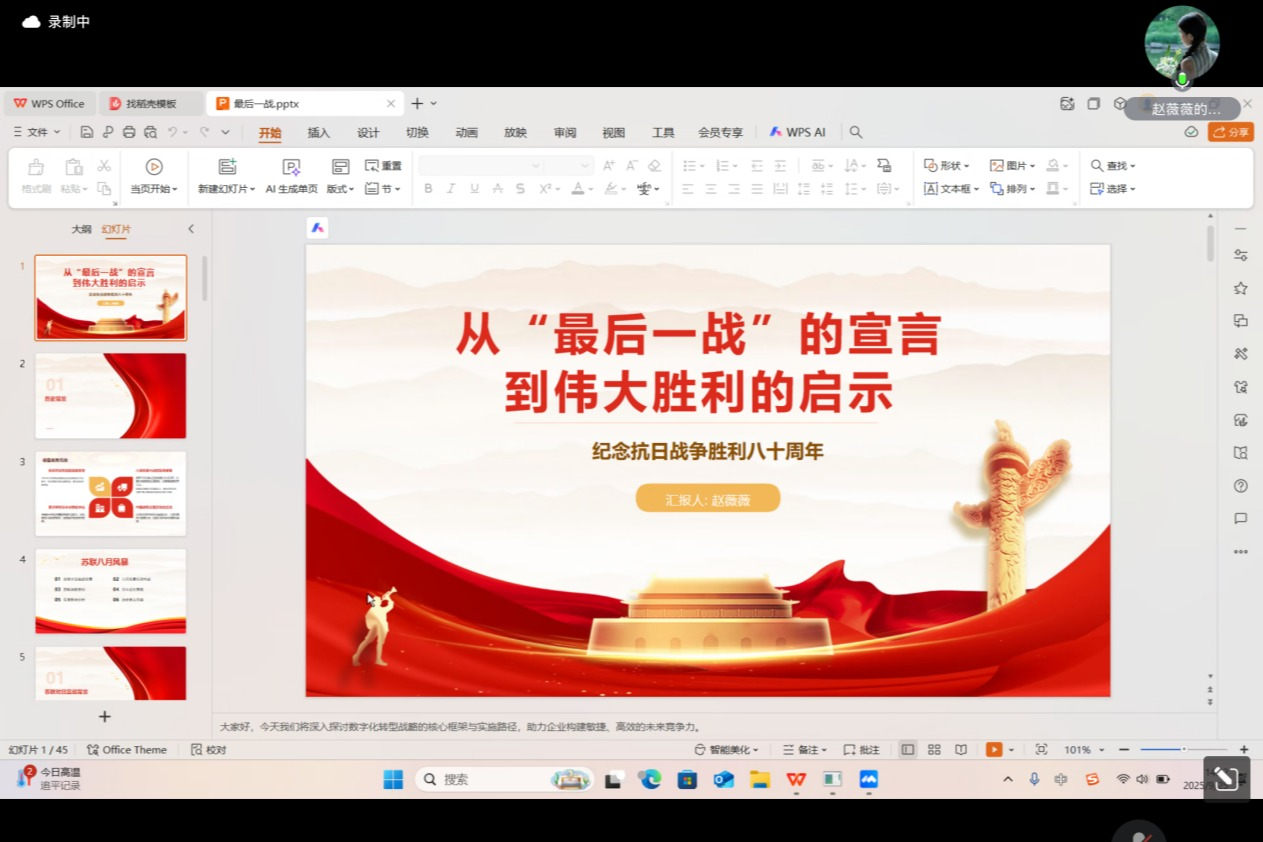
Task: Open the 形状 shapes dropdown
Action: [947, 166]
